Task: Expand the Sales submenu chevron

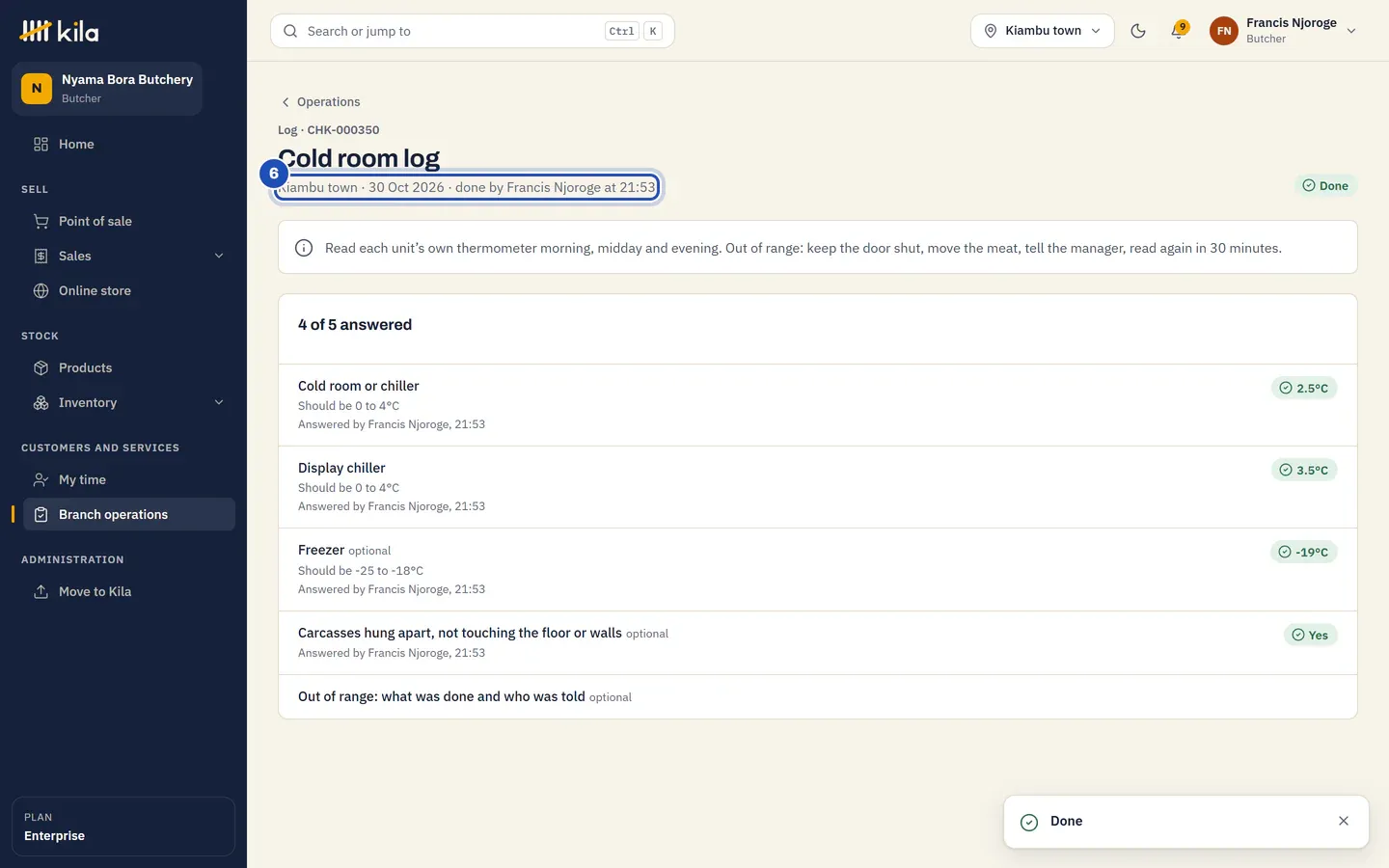Action: pyautogui.click(x=219, y=256)
